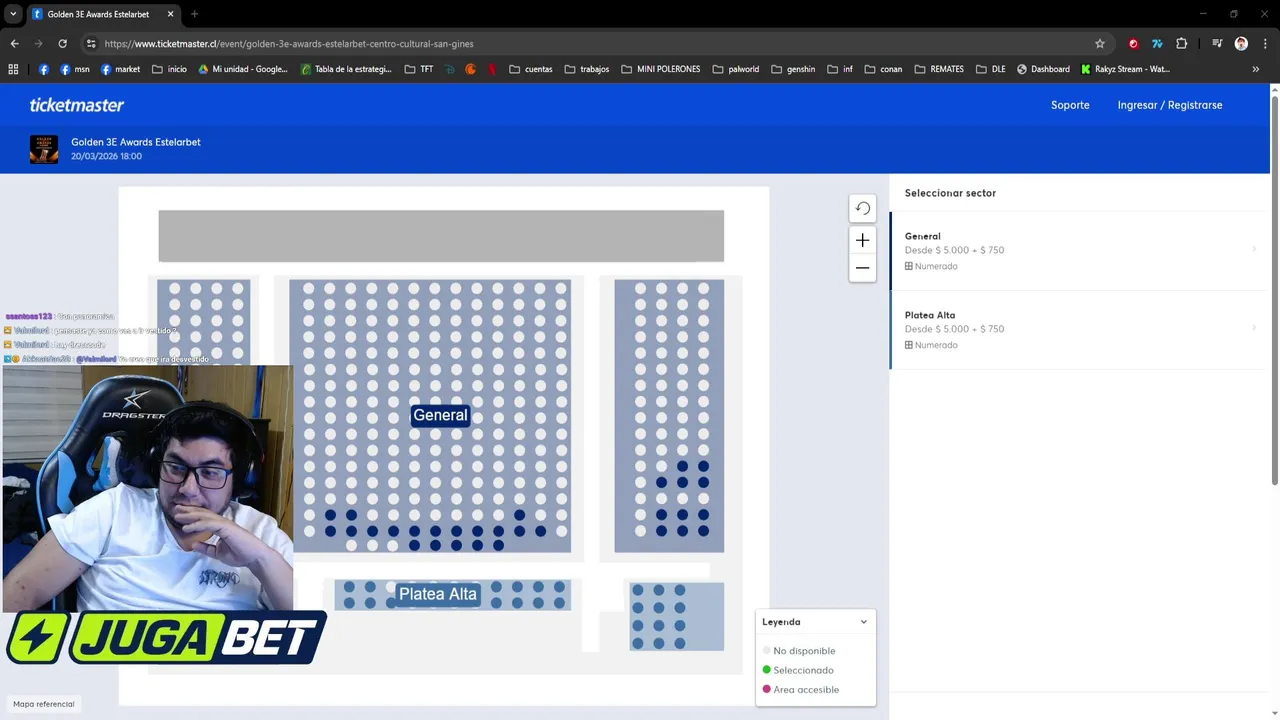Open the Dashboard bookmark
The width and height of the screenshot is (1280, 720).
click(x=1043, y=69)
